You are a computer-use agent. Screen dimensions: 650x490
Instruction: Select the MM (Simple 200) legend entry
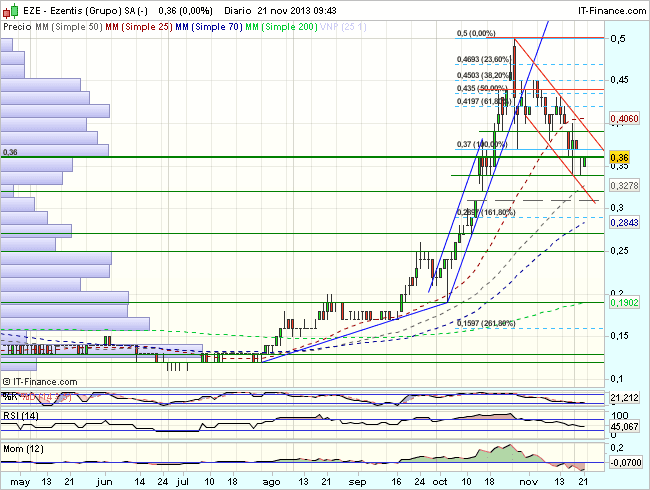point(281,27)
